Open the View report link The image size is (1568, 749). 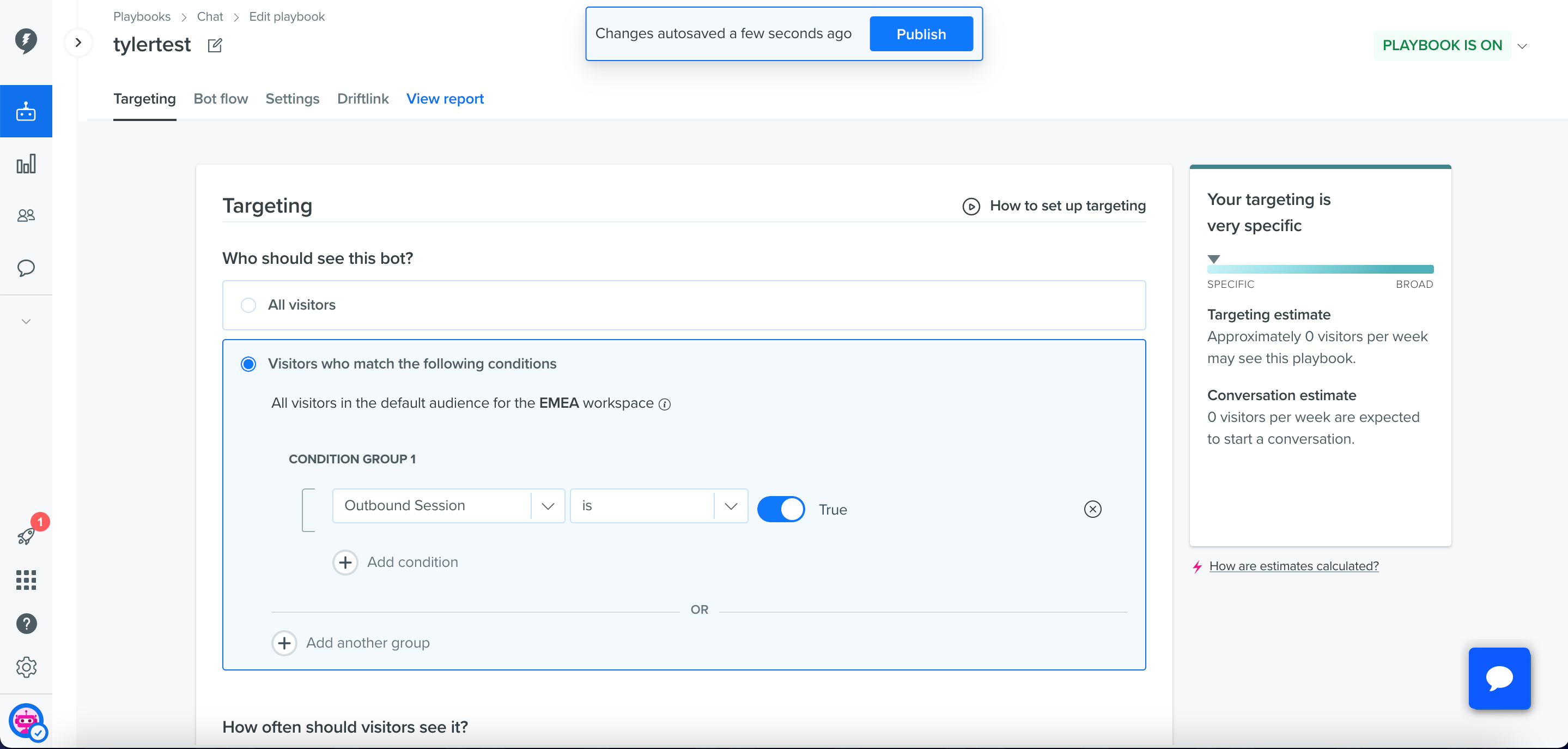click(445, 99)
